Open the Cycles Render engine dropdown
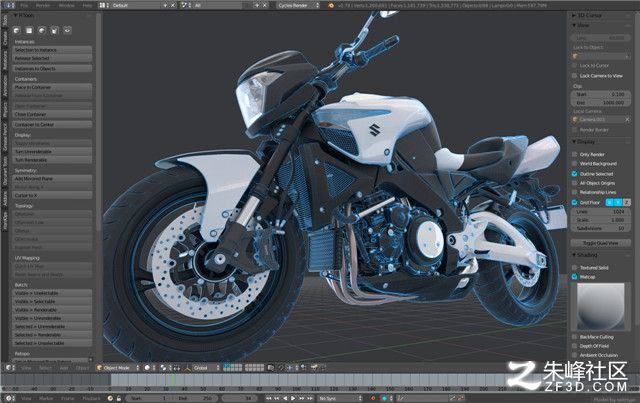The width and height of the screenshot is (640, 403). [x=298, y=5]
